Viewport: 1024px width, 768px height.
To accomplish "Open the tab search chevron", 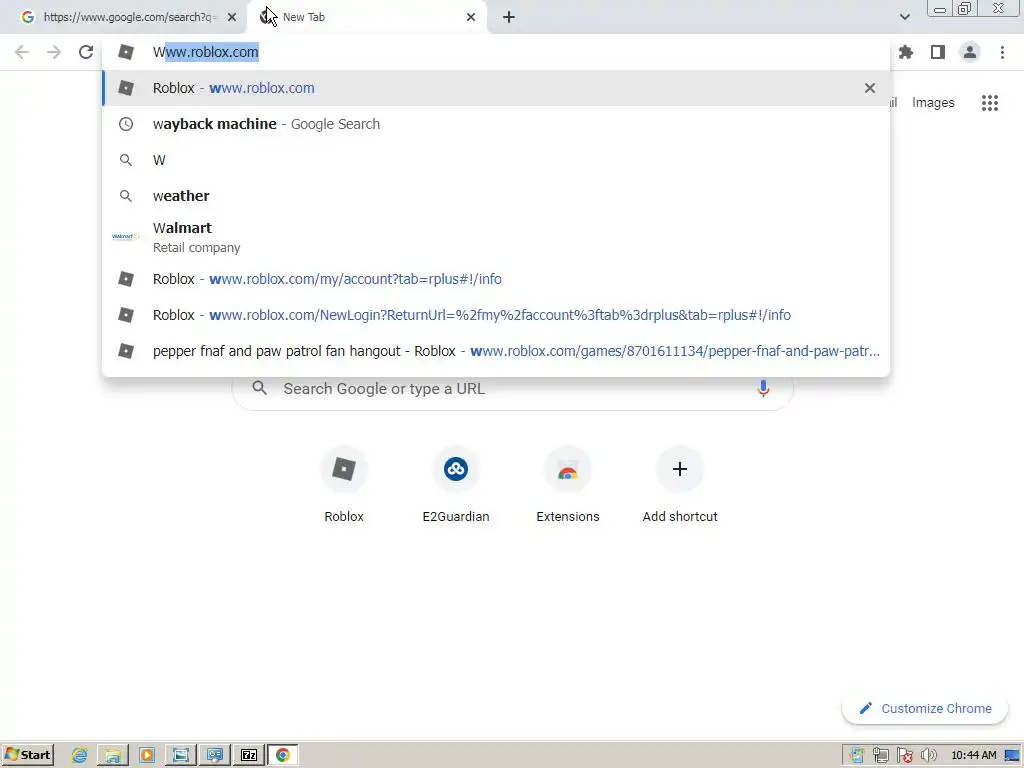I will coord(904,17).
